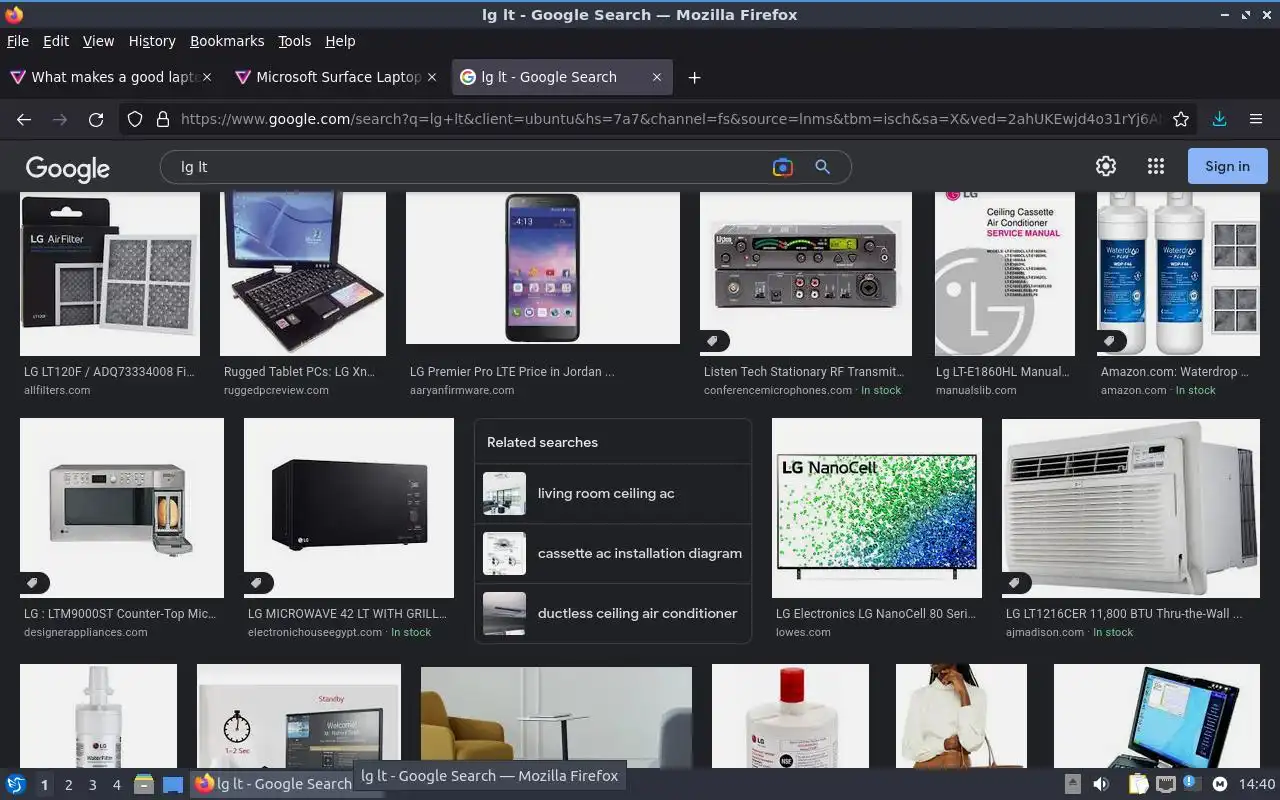Close the Microsoft Surface Laptop tab

coord(432,77)
